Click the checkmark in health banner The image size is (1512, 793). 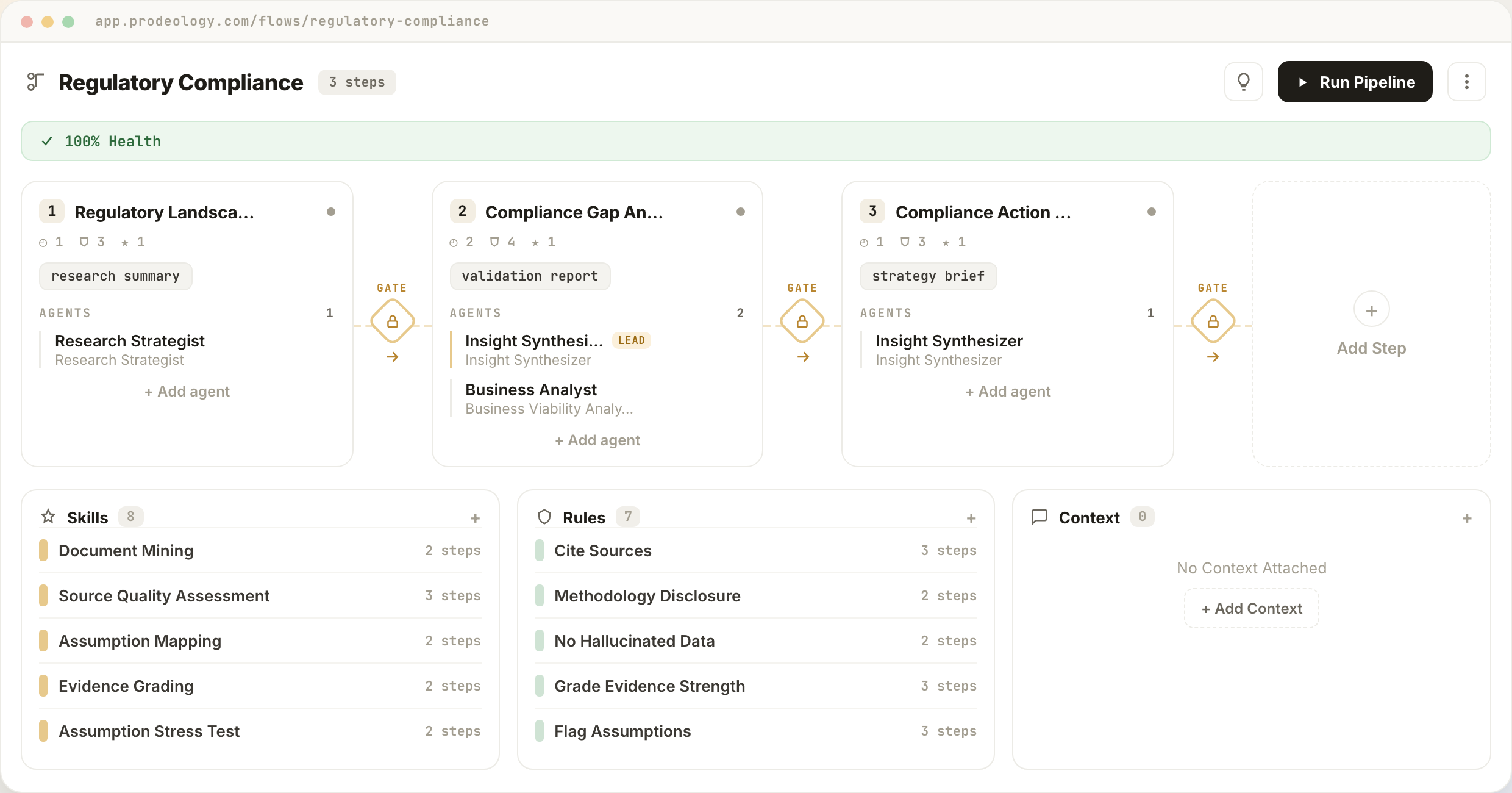[47, 141]
